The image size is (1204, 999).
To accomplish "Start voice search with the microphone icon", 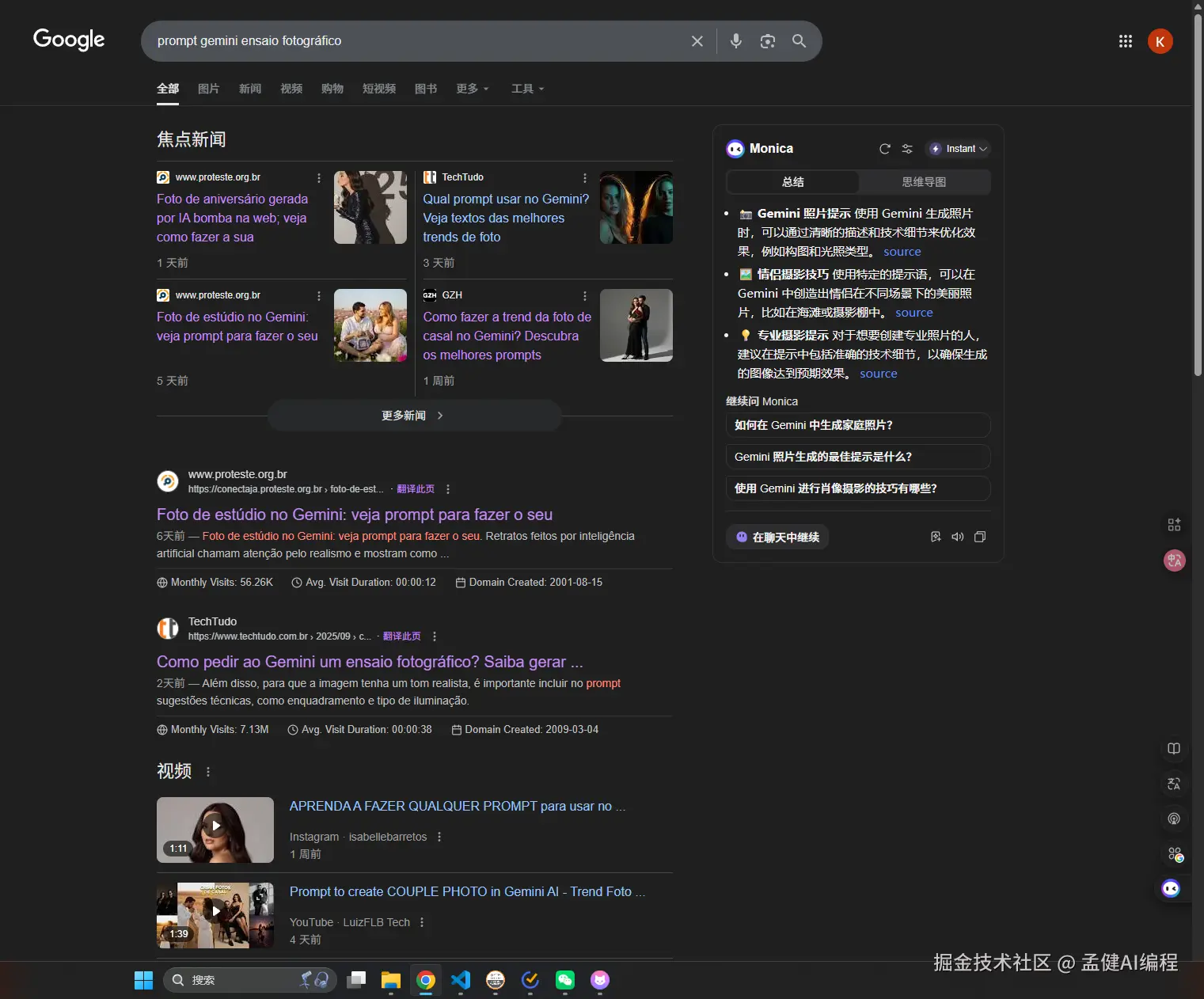I will [x=736, y=41].
